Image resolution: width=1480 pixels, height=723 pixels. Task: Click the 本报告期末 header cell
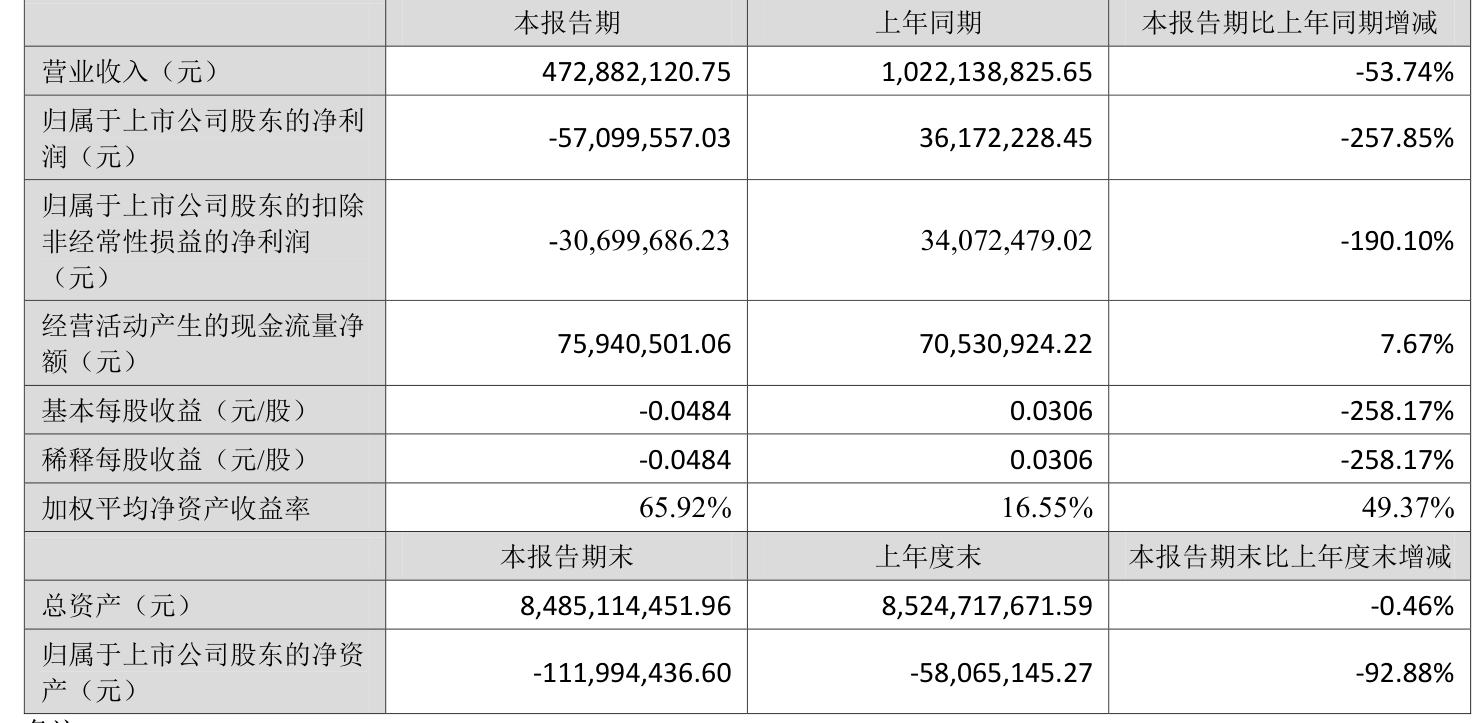point(566,556)
